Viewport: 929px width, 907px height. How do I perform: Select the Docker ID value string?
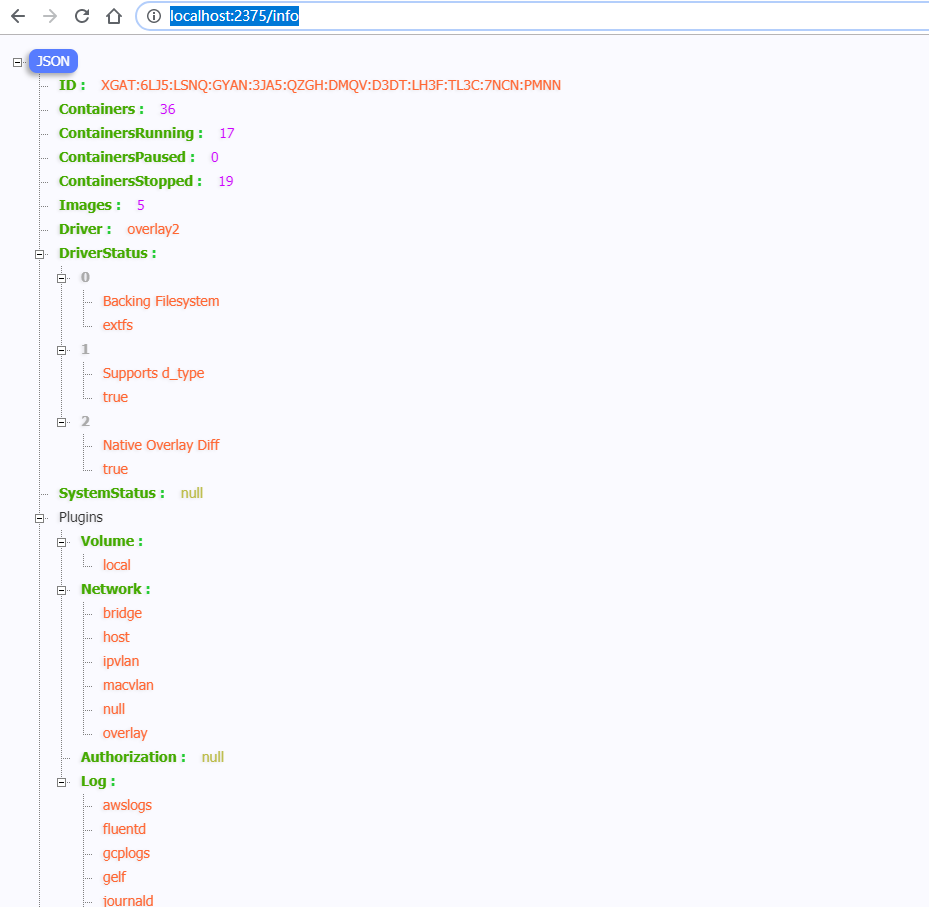[331, 85]
